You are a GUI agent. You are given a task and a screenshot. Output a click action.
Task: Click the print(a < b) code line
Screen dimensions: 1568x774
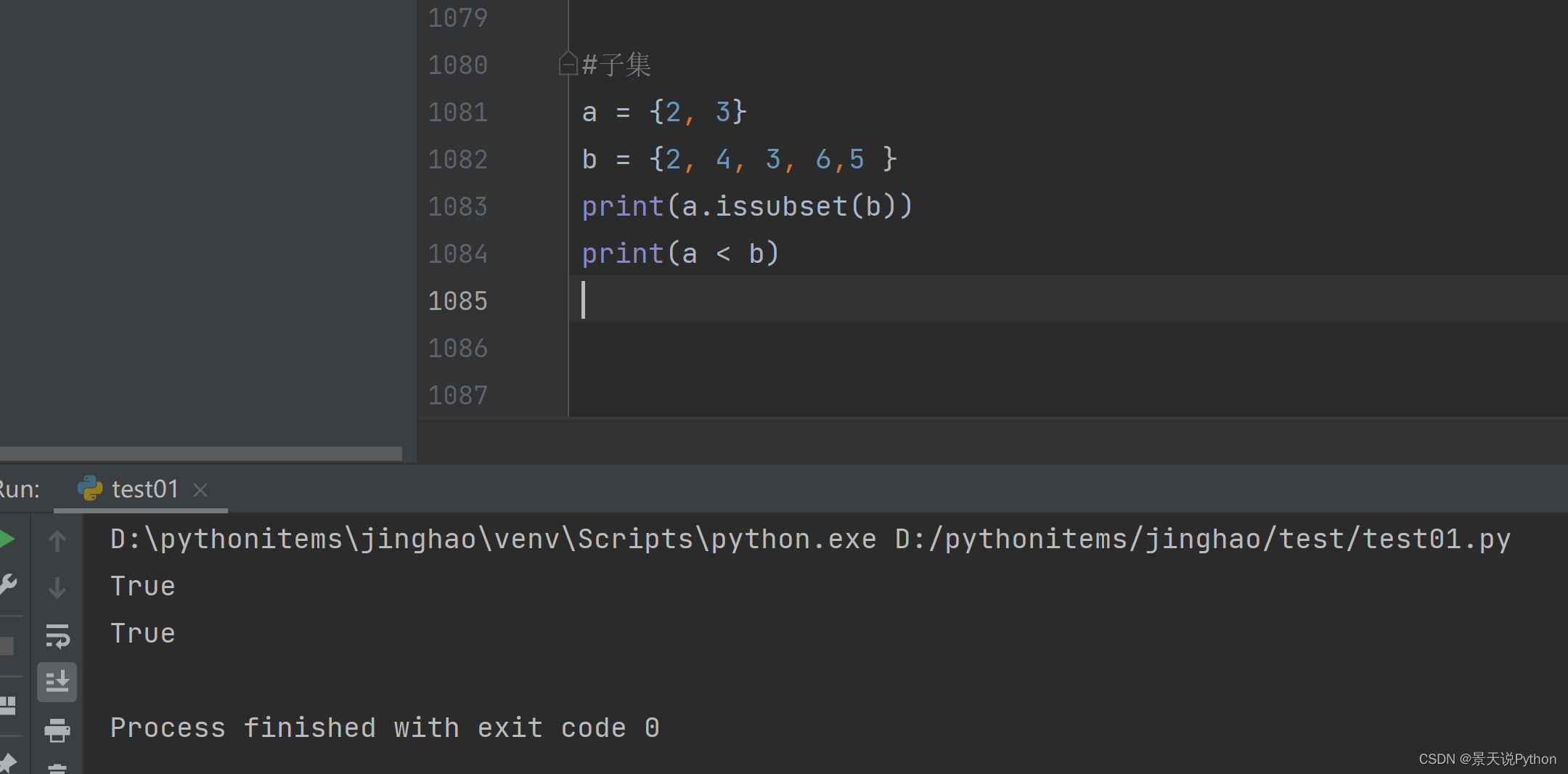click(681, 254)
